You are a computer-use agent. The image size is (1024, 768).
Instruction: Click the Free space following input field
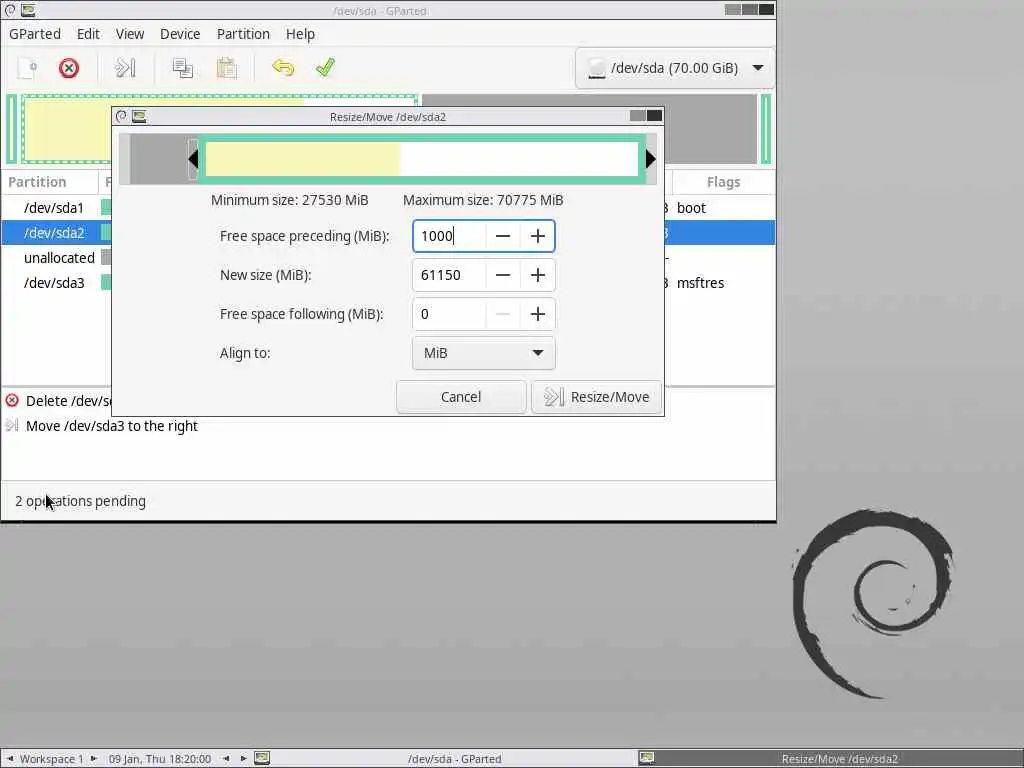pyautogui.click(x=449, y=315)
